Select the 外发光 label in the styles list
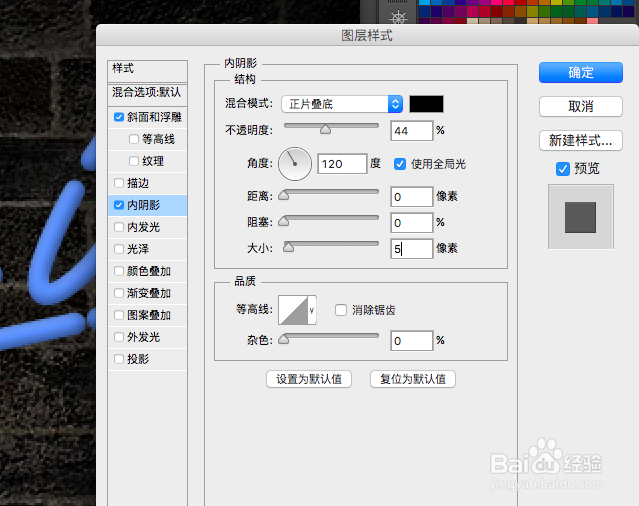The height and width of the screenshot is (506, 639). click(143, 337)
